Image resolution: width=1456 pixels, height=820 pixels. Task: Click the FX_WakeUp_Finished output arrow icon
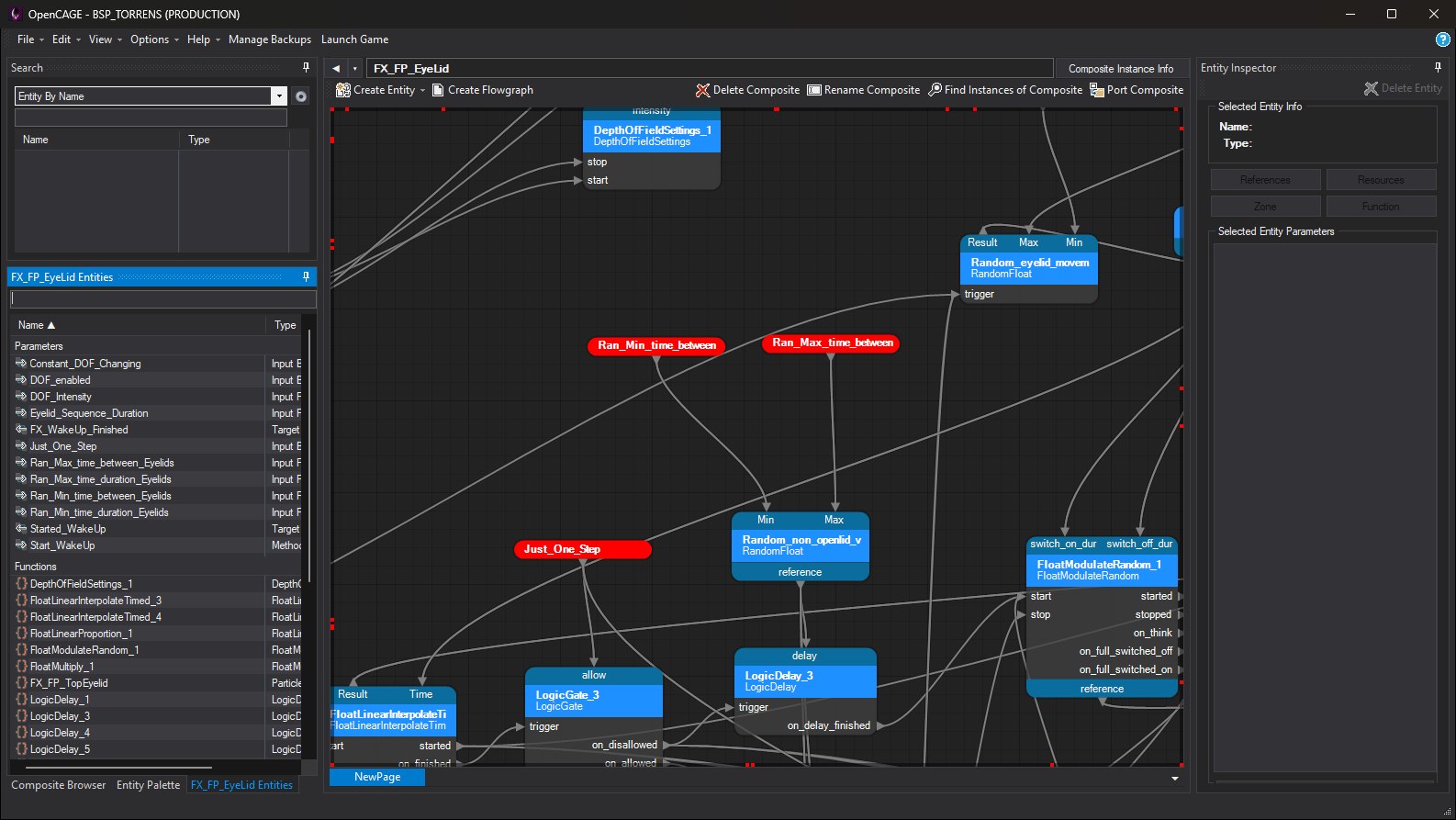pos(21,430)
